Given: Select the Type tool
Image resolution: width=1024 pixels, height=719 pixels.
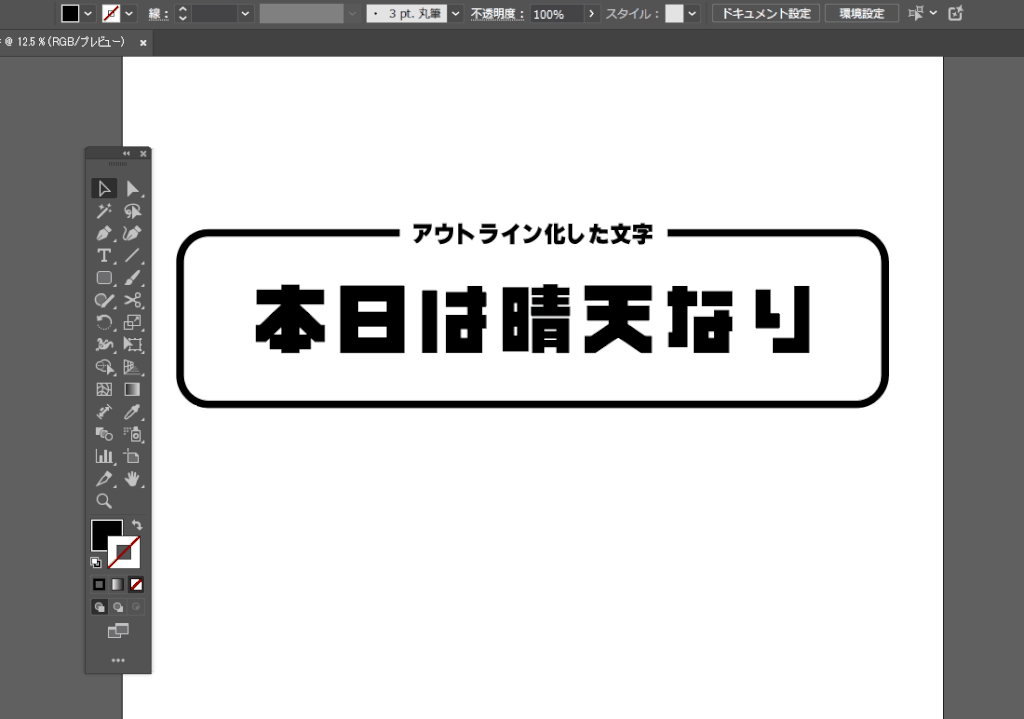Looking at the screenshot, I should point(104,255).
